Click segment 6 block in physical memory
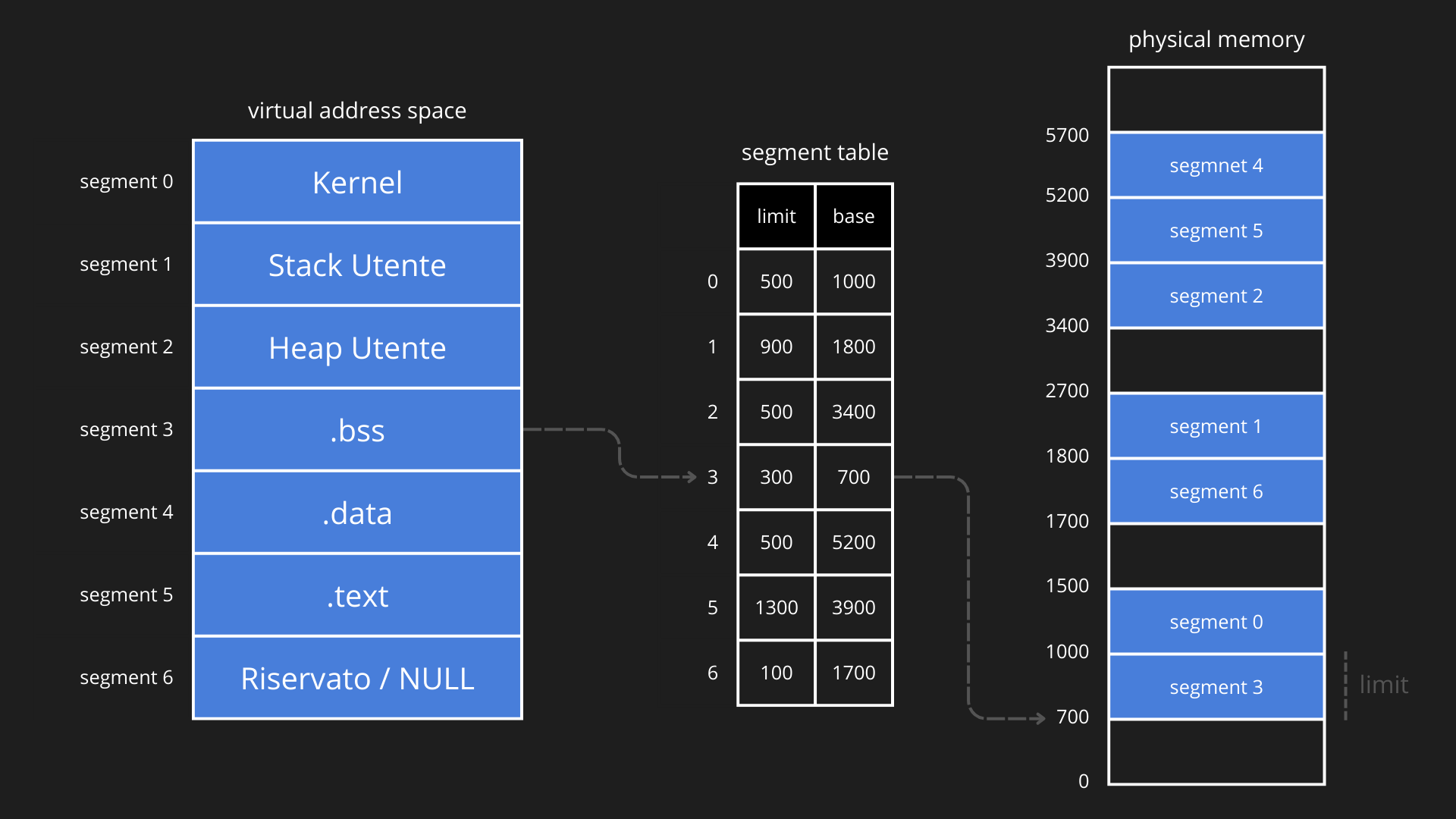 [1216, 491]
